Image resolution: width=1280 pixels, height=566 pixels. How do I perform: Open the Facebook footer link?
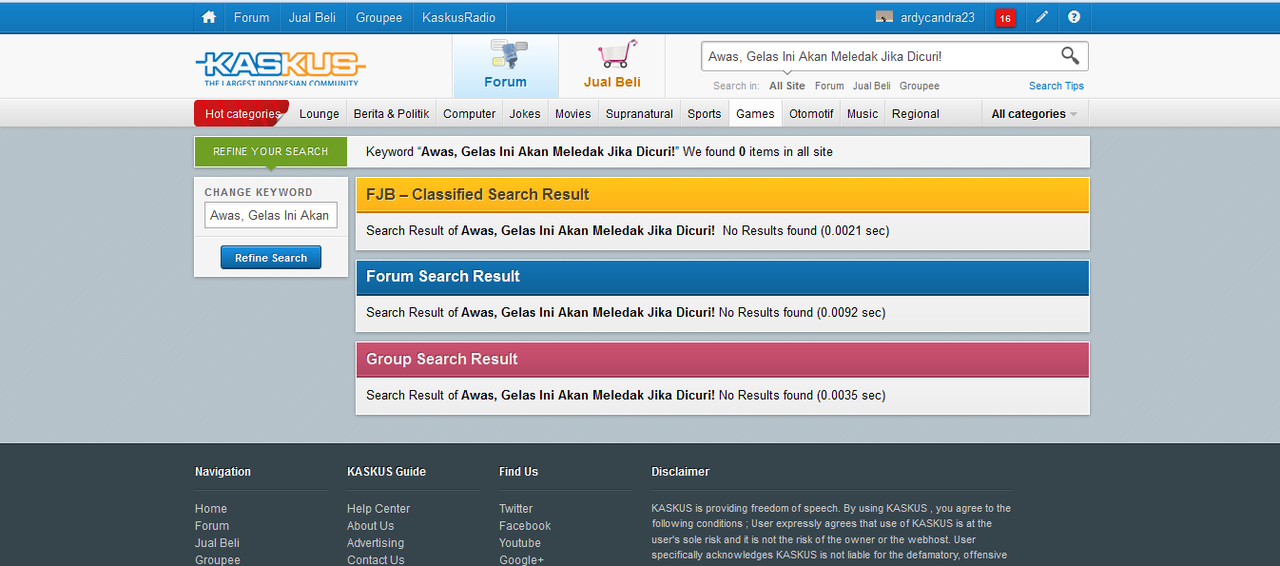click(525, 526)
